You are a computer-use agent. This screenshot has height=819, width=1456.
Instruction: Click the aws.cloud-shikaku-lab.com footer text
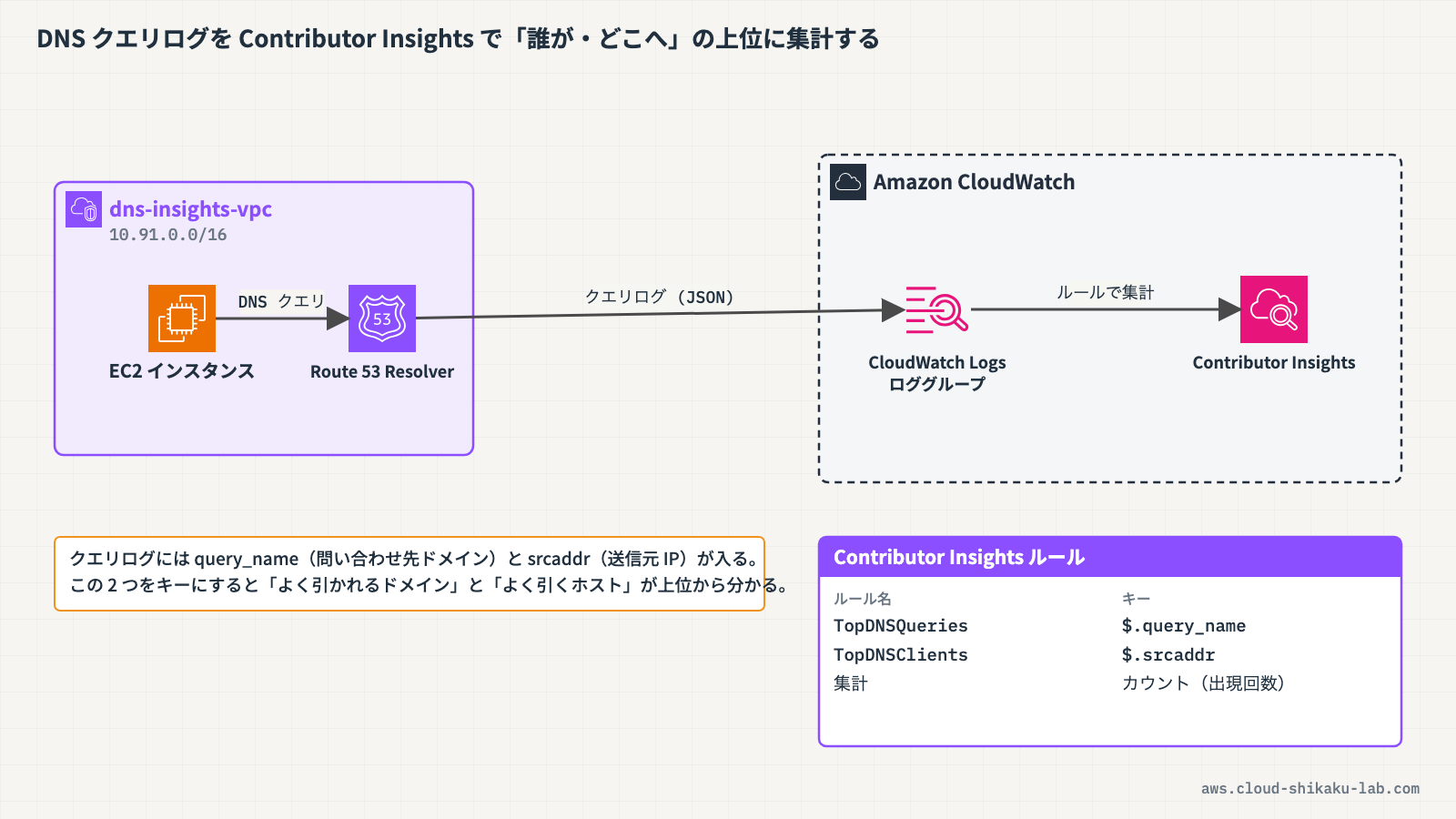coord(1310,789)
